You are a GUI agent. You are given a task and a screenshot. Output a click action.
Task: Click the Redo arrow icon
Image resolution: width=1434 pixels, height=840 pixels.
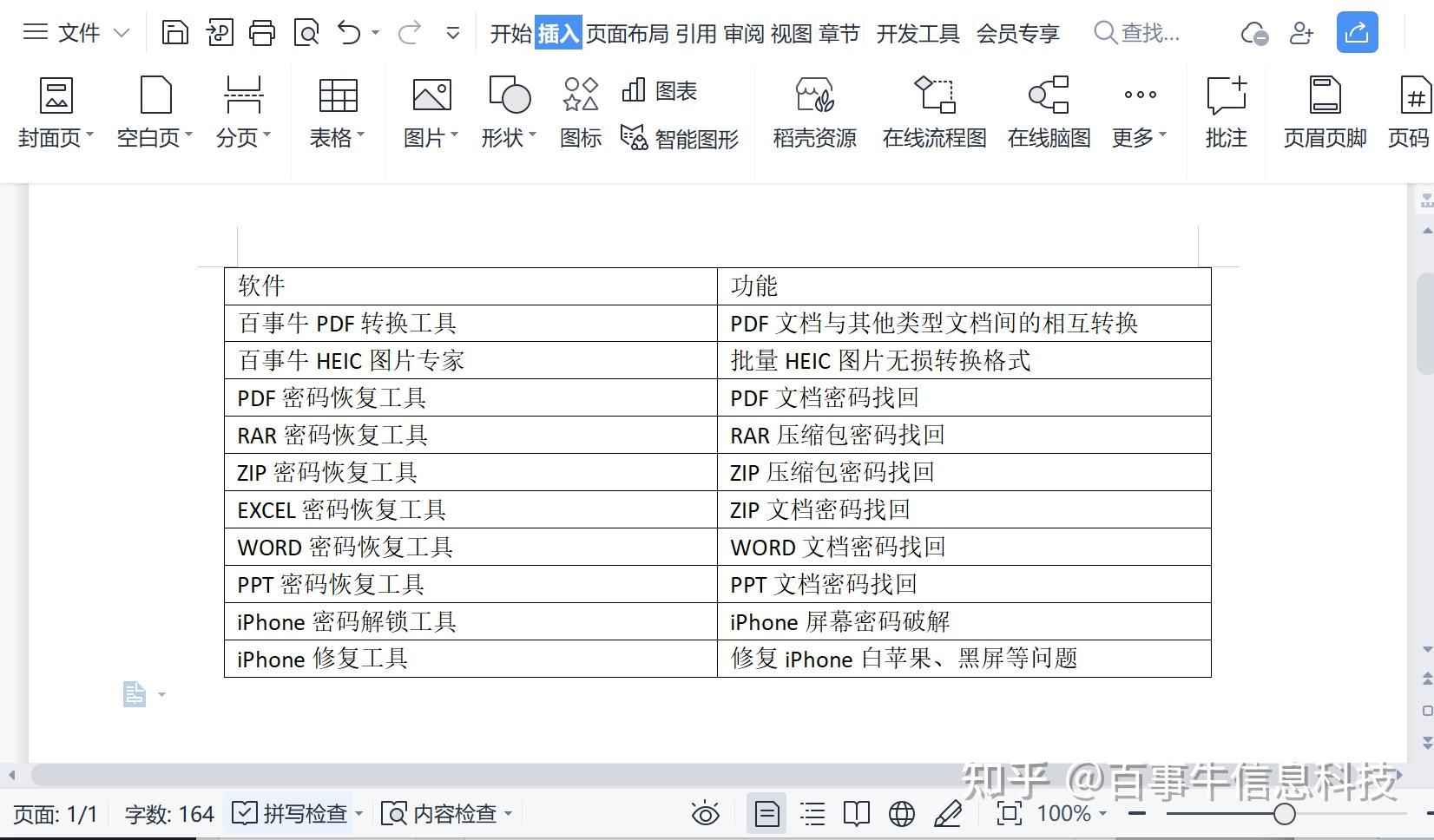click(x=409, y=33)
